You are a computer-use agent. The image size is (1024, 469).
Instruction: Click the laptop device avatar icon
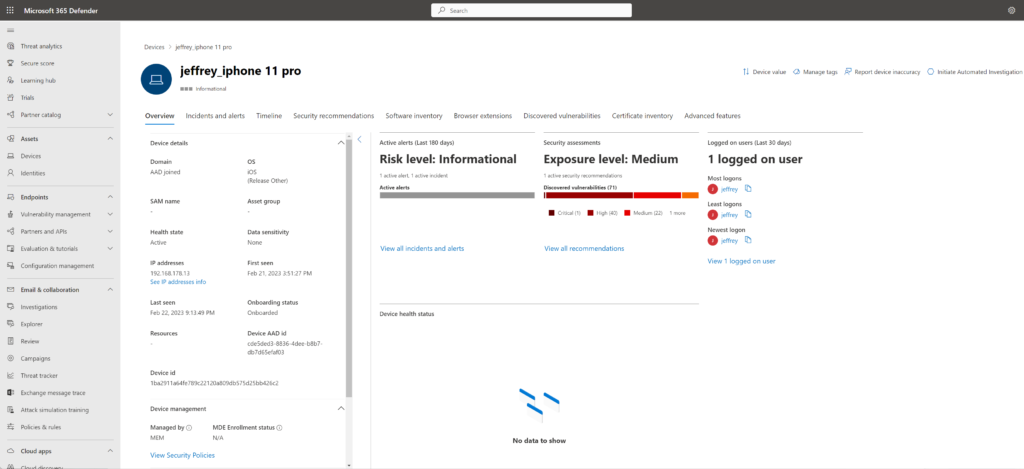click(156, 79)
